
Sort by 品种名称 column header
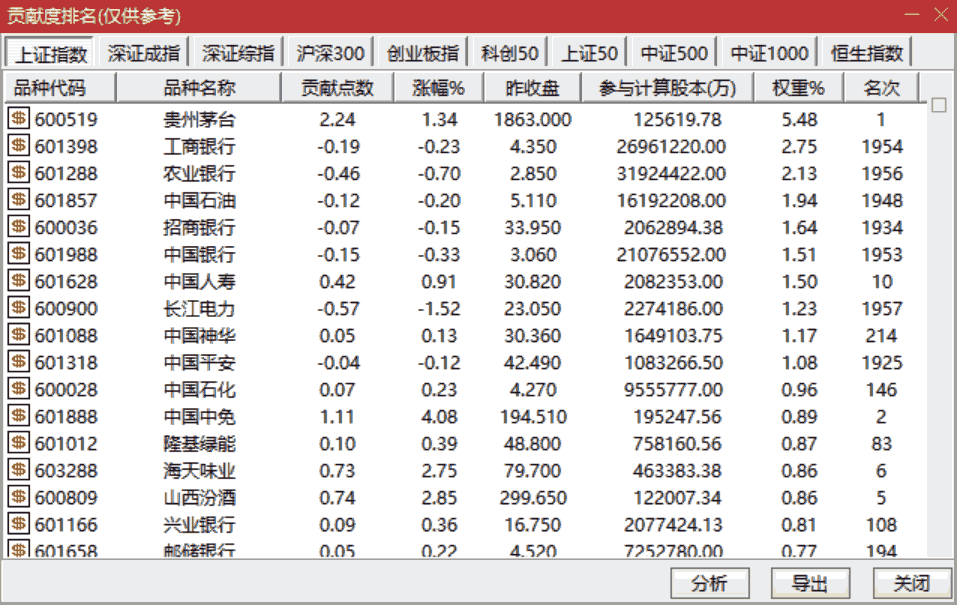[x=198, y=88]
